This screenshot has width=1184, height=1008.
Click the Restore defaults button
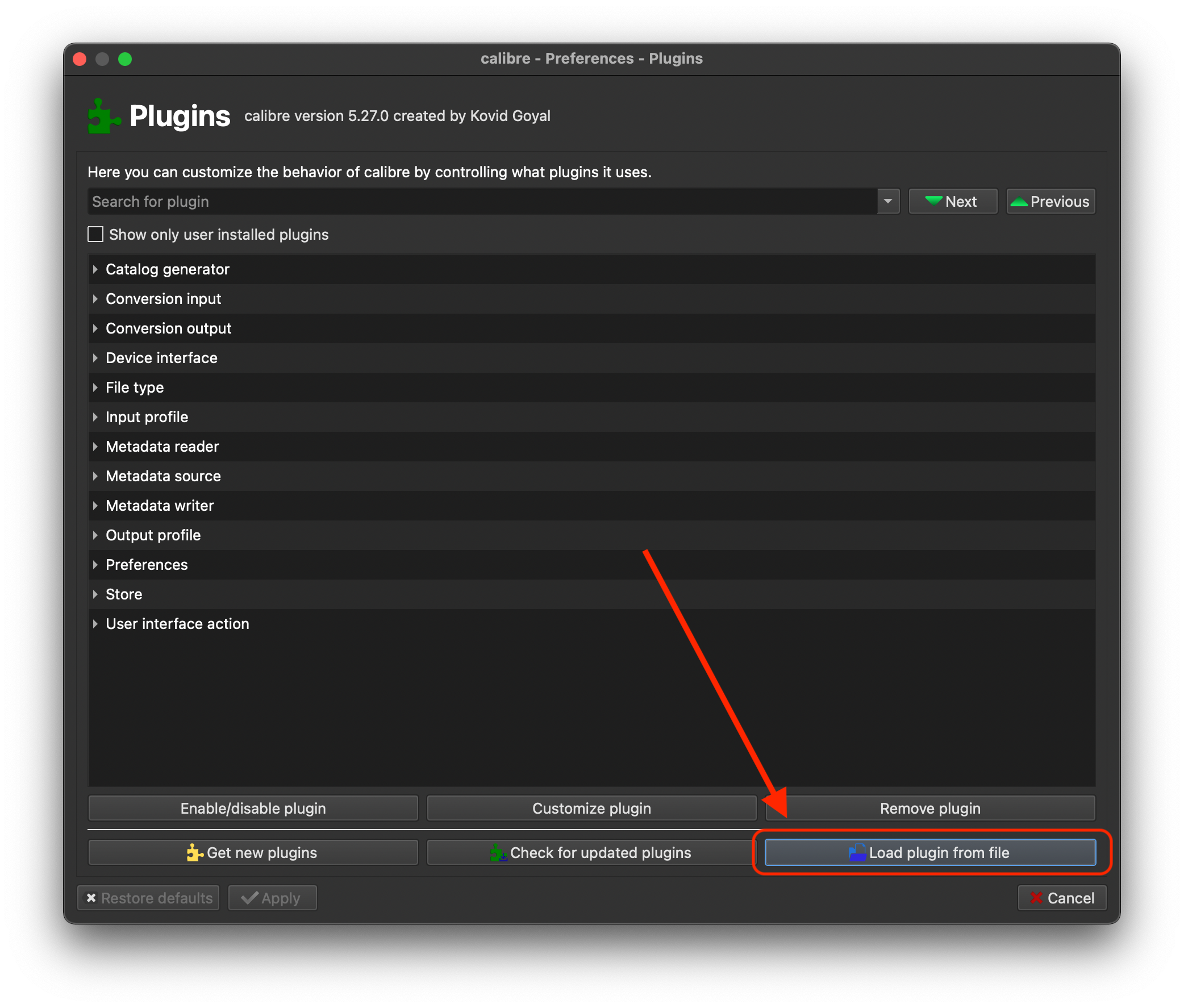(149, 898)
